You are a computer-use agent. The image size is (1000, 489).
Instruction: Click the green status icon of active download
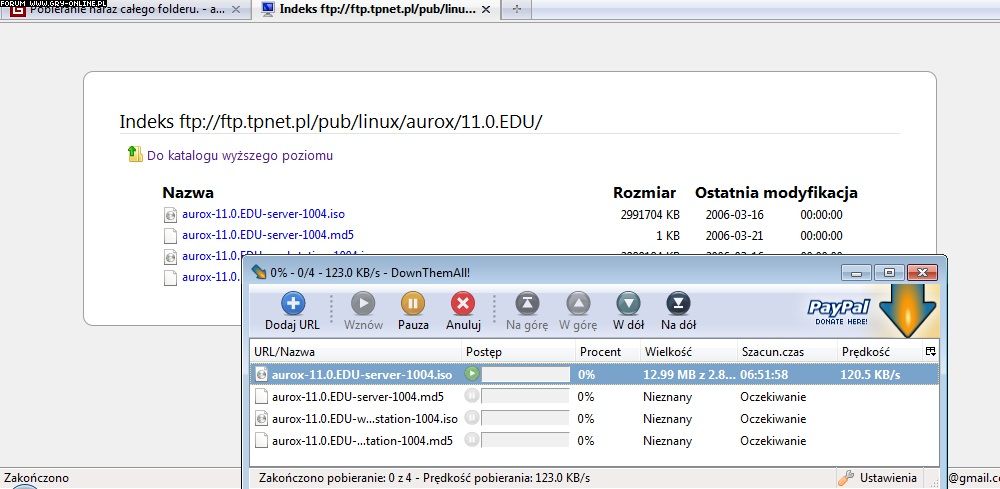(x=472, y=374)
